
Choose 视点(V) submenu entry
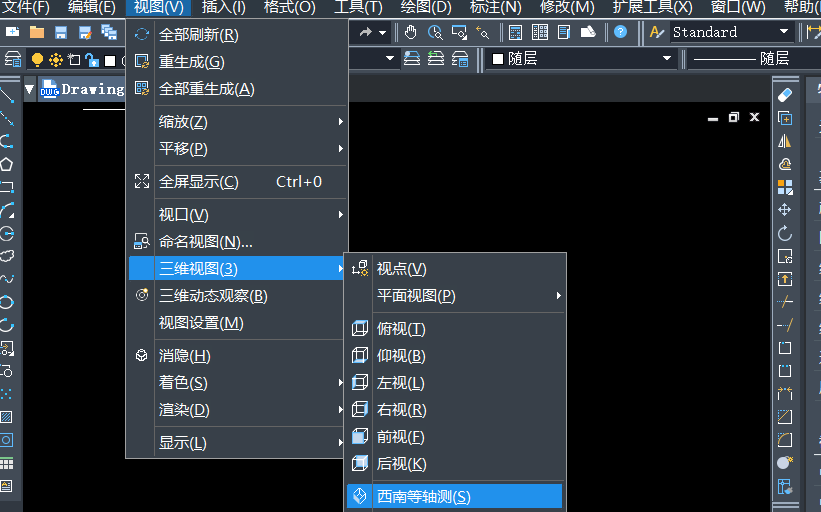point(456,269)
